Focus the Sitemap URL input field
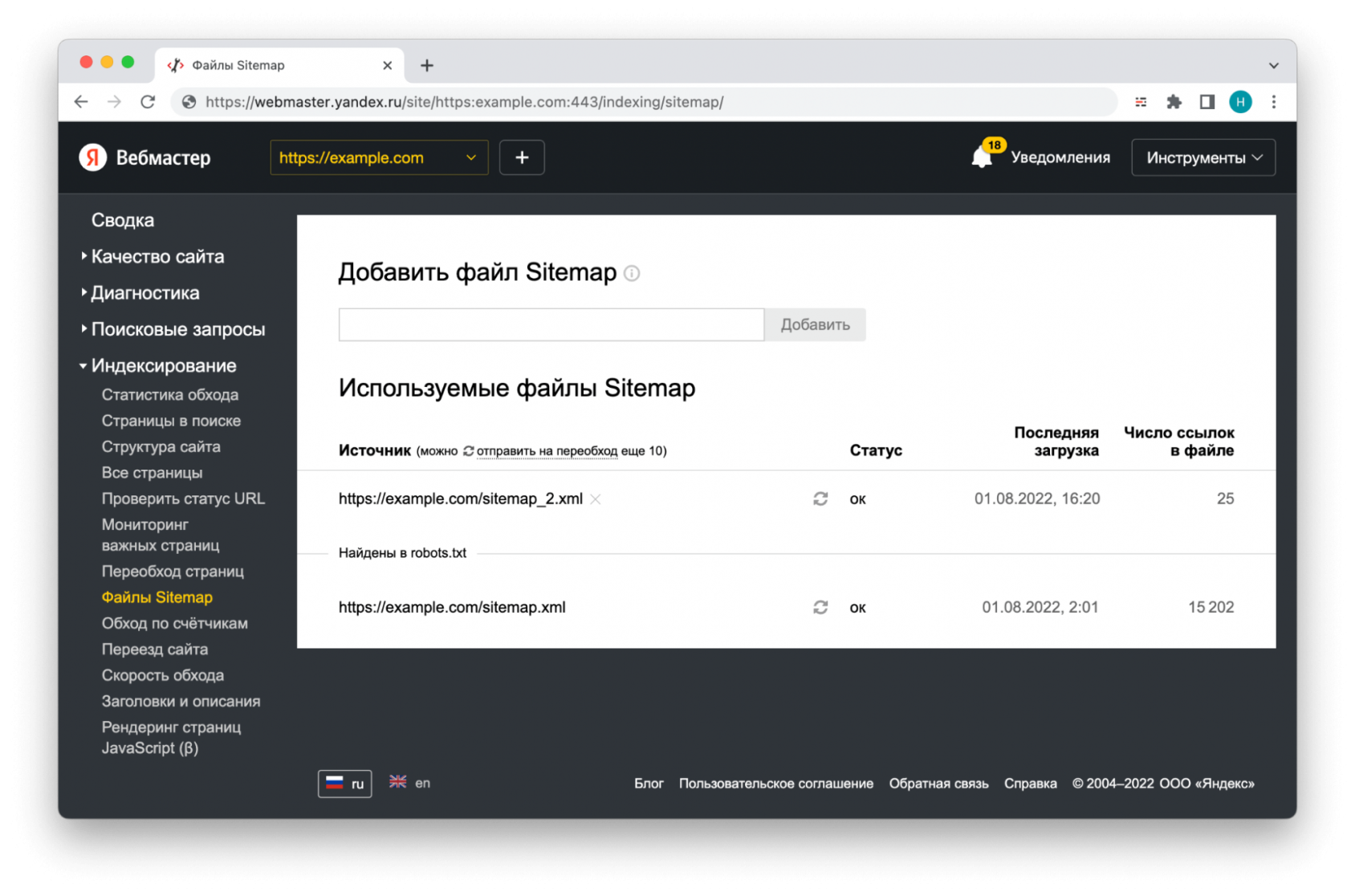The image size is (1355, 896). pyautogui.click(x=551, y=324)
